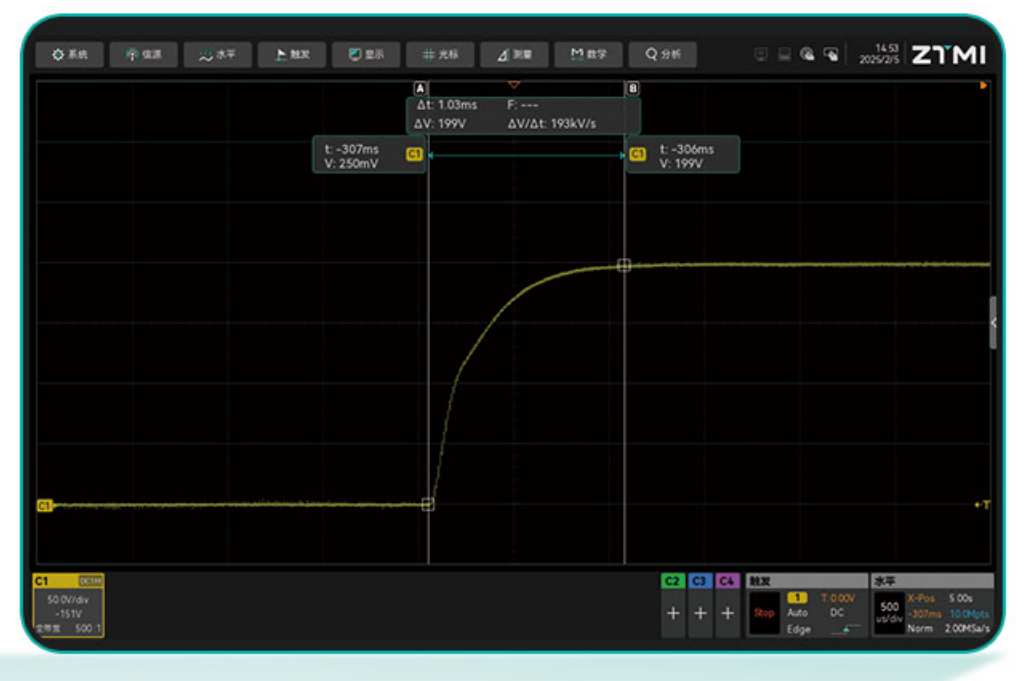
Task: Click the trigger level T: 0.00V value
Action: [x=838, y=598]
